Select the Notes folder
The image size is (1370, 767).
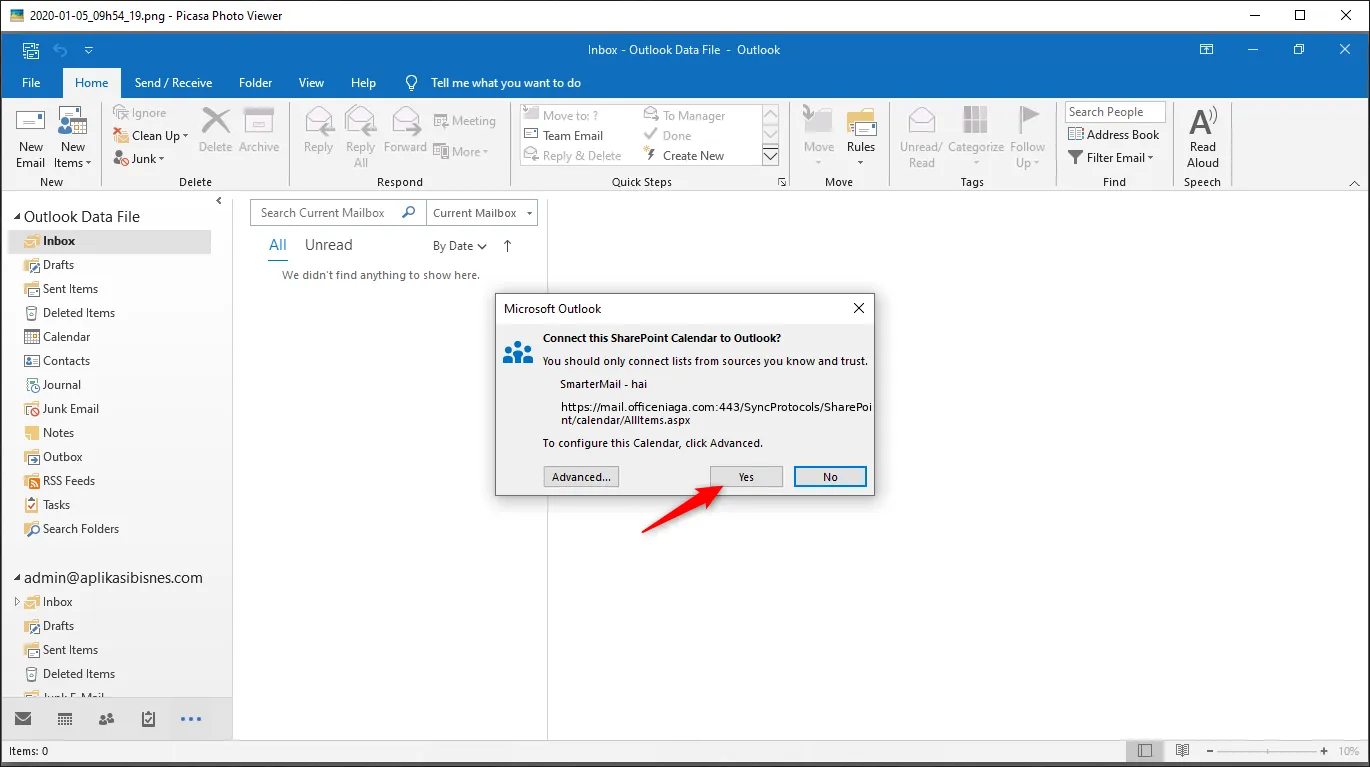pyautogui.click(x=58, y=433)
